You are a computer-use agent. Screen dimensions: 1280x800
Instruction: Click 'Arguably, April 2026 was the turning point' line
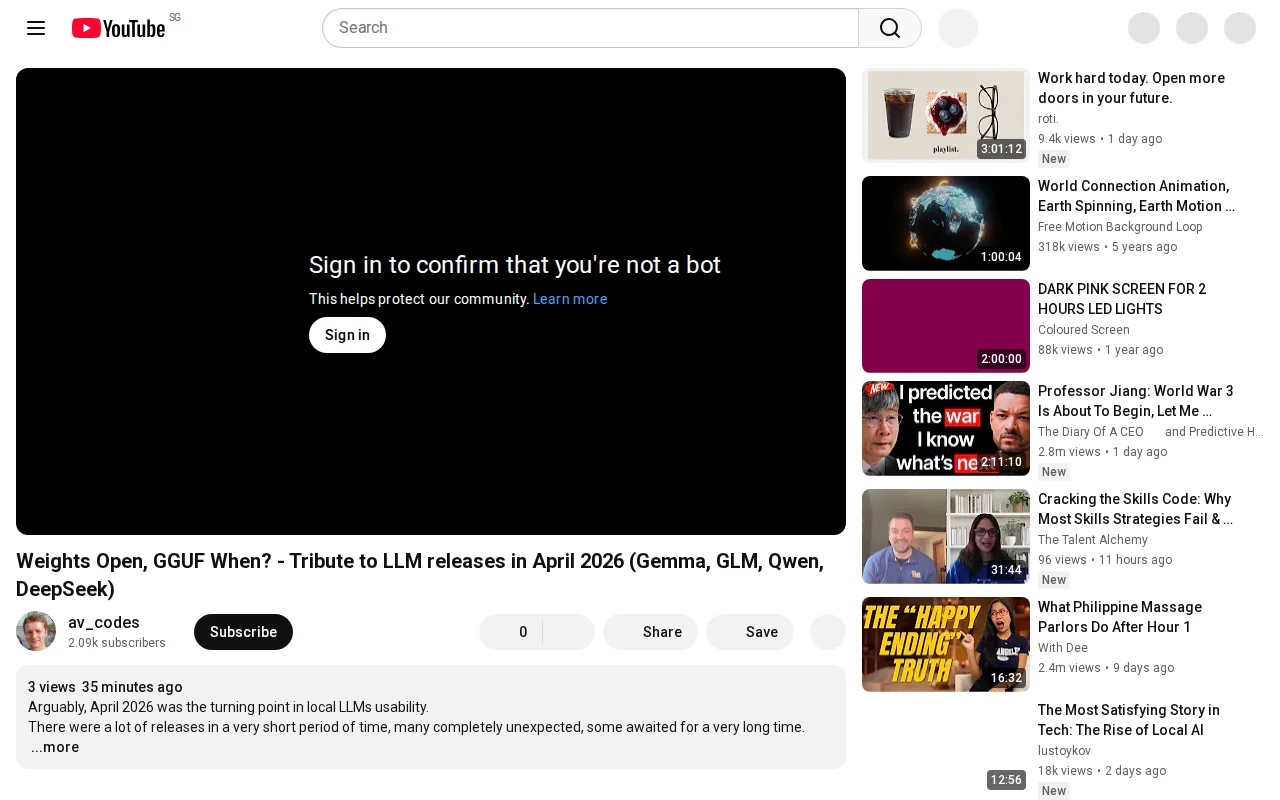tap(228, 707)
